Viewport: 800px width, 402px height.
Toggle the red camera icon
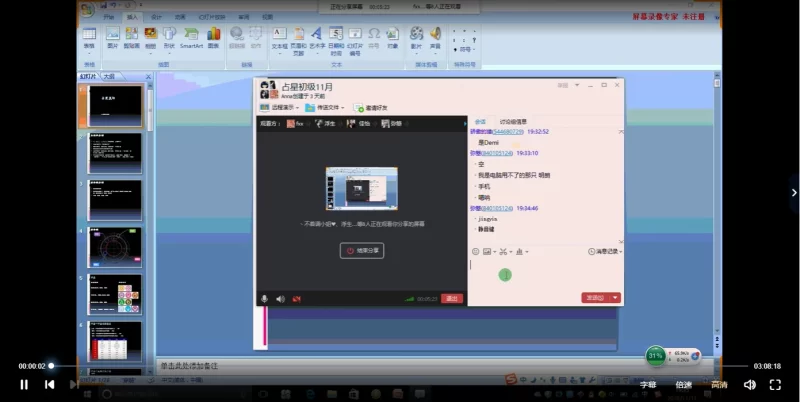coord(297,298)
